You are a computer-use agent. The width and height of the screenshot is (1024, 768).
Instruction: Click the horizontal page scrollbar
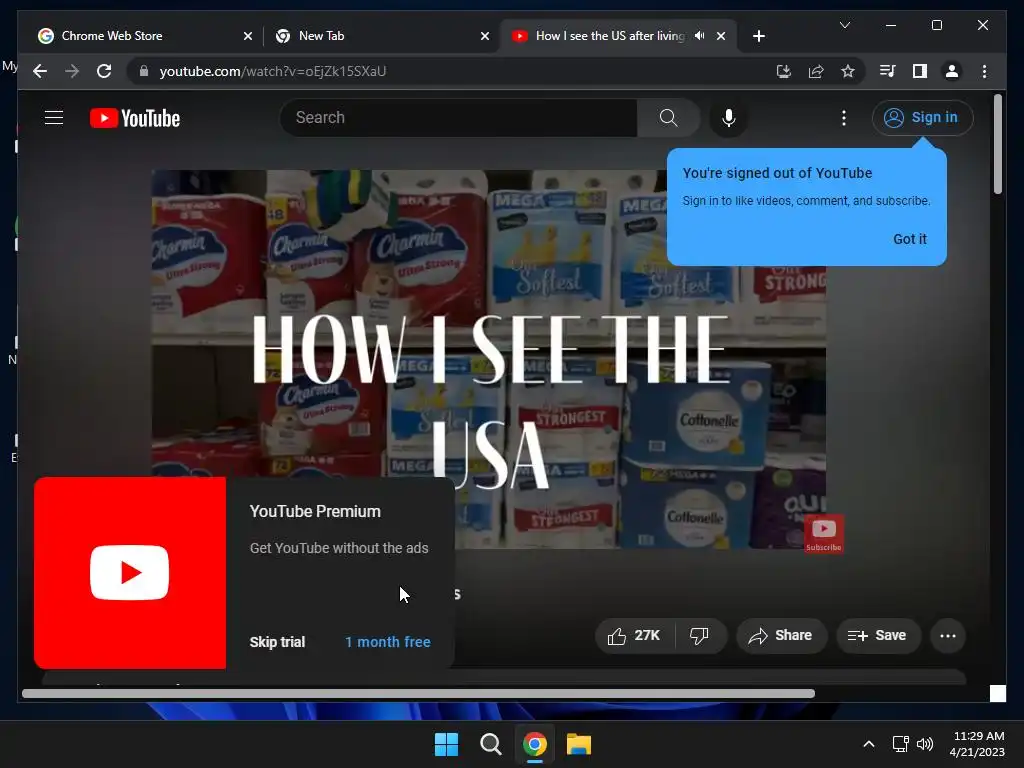(418, 694)
